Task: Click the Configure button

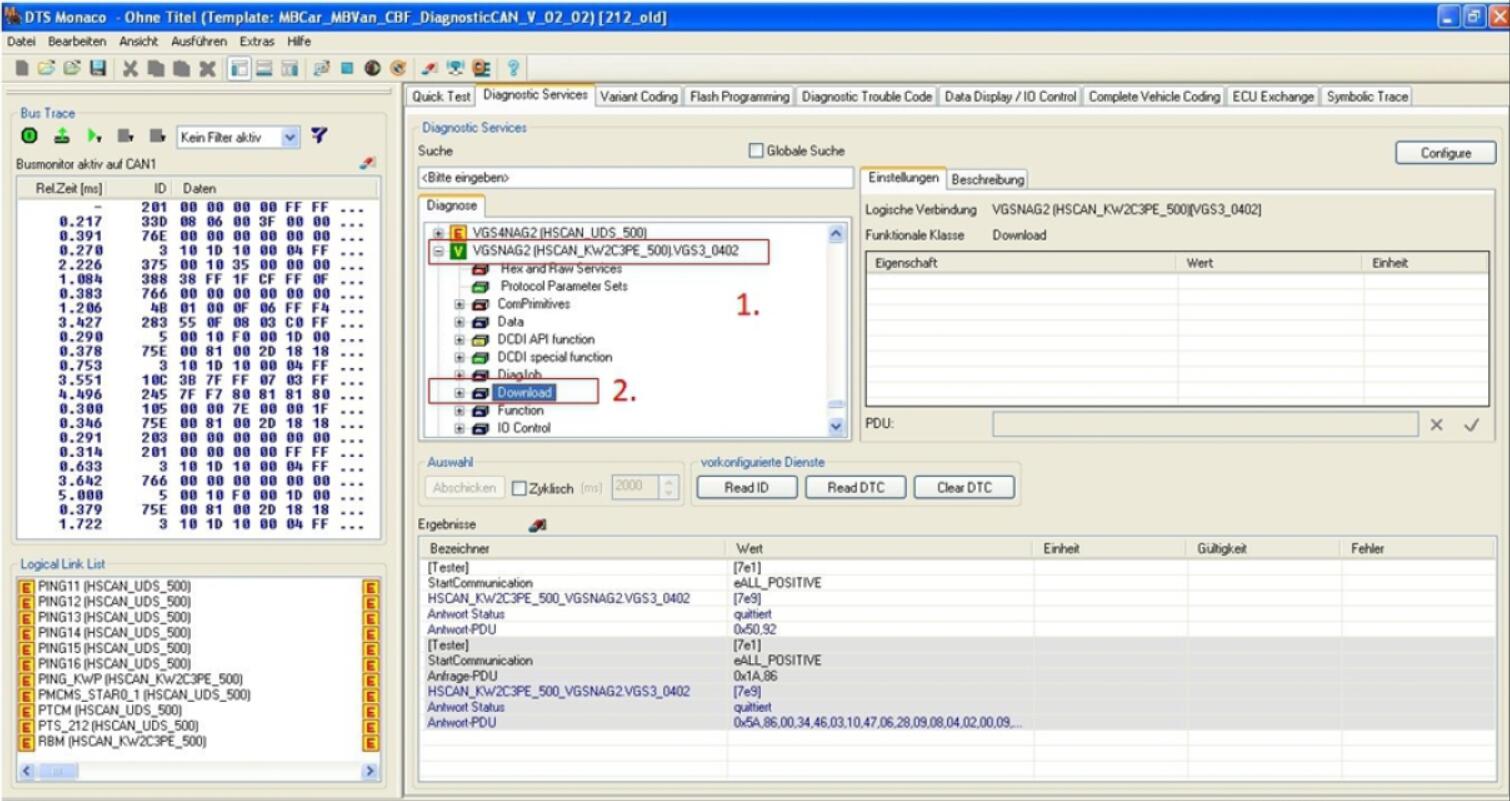Action: pyautogui.click(x=1446, y=153)
